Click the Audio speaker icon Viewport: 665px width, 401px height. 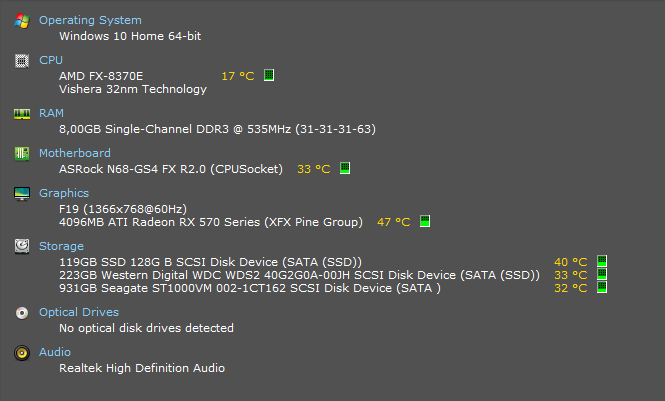[22, 353]
